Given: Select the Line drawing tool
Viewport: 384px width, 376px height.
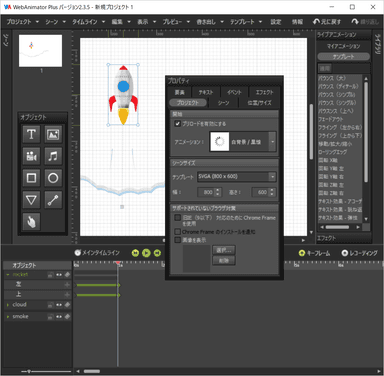Looking at the screenshot, I should [53, 200].
